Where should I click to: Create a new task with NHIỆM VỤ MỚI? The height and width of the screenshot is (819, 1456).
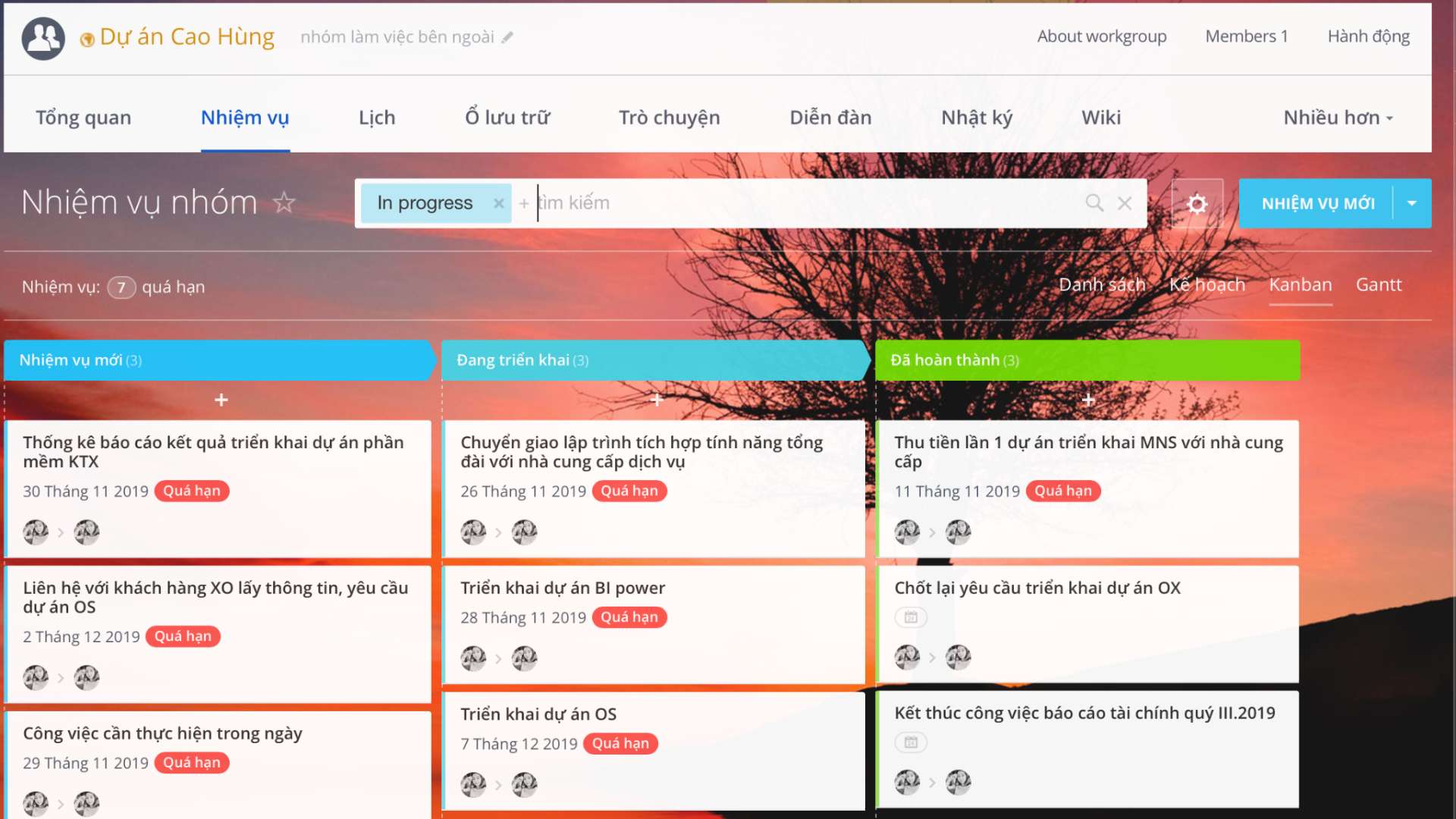pyautogui.click(x=1317, y=203)
